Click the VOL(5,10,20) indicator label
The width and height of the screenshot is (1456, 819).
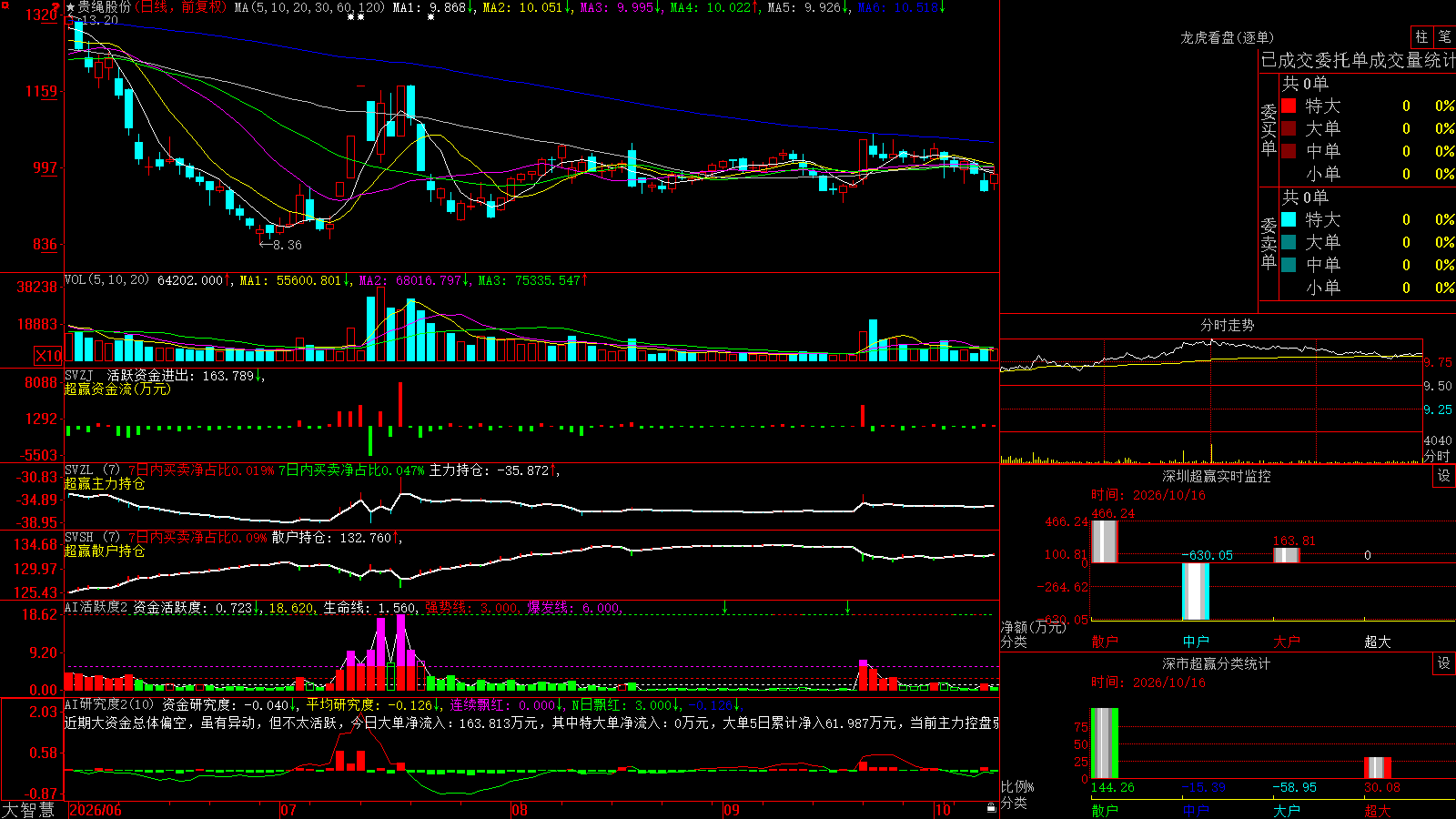[x=107, y=280]
